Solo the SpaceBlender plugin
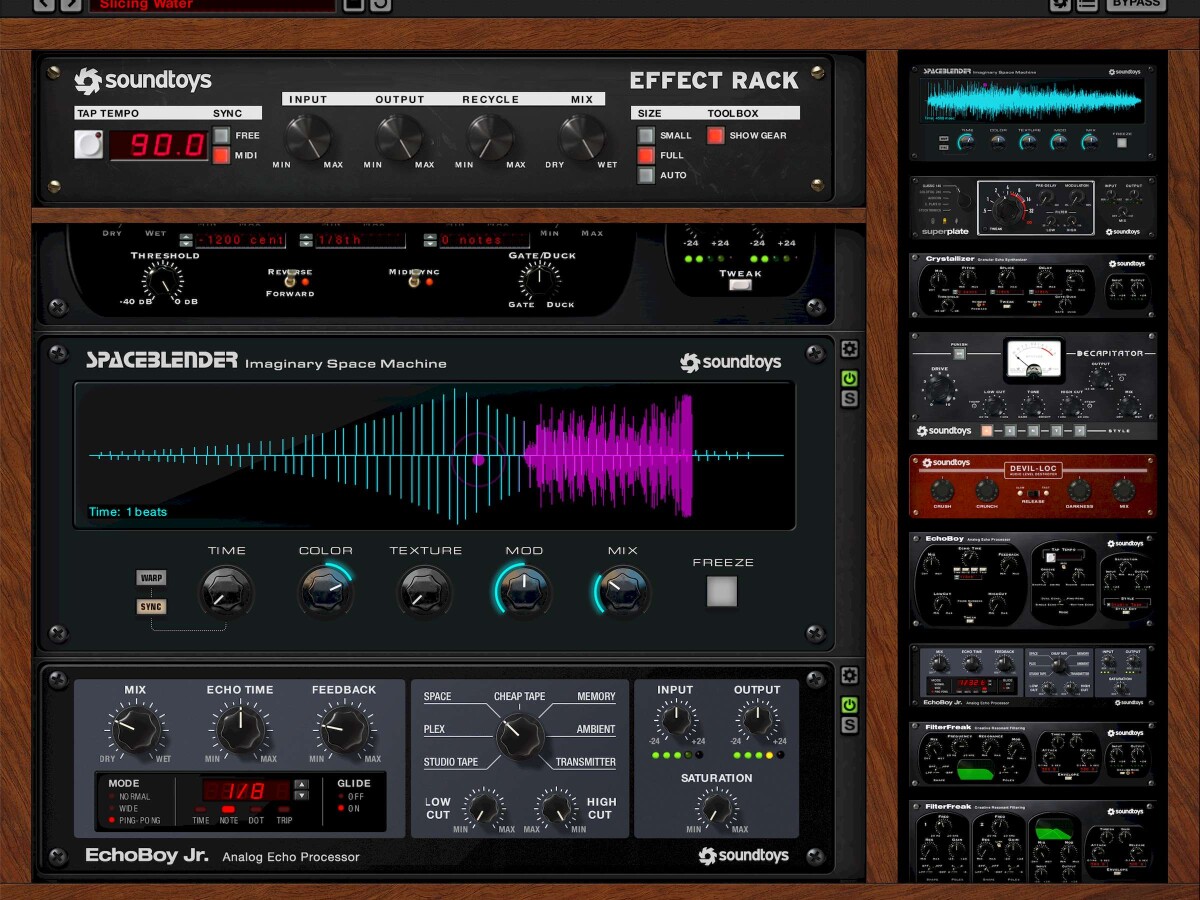Viewport: 1200px width, 900px height. [x=849, y=399]
